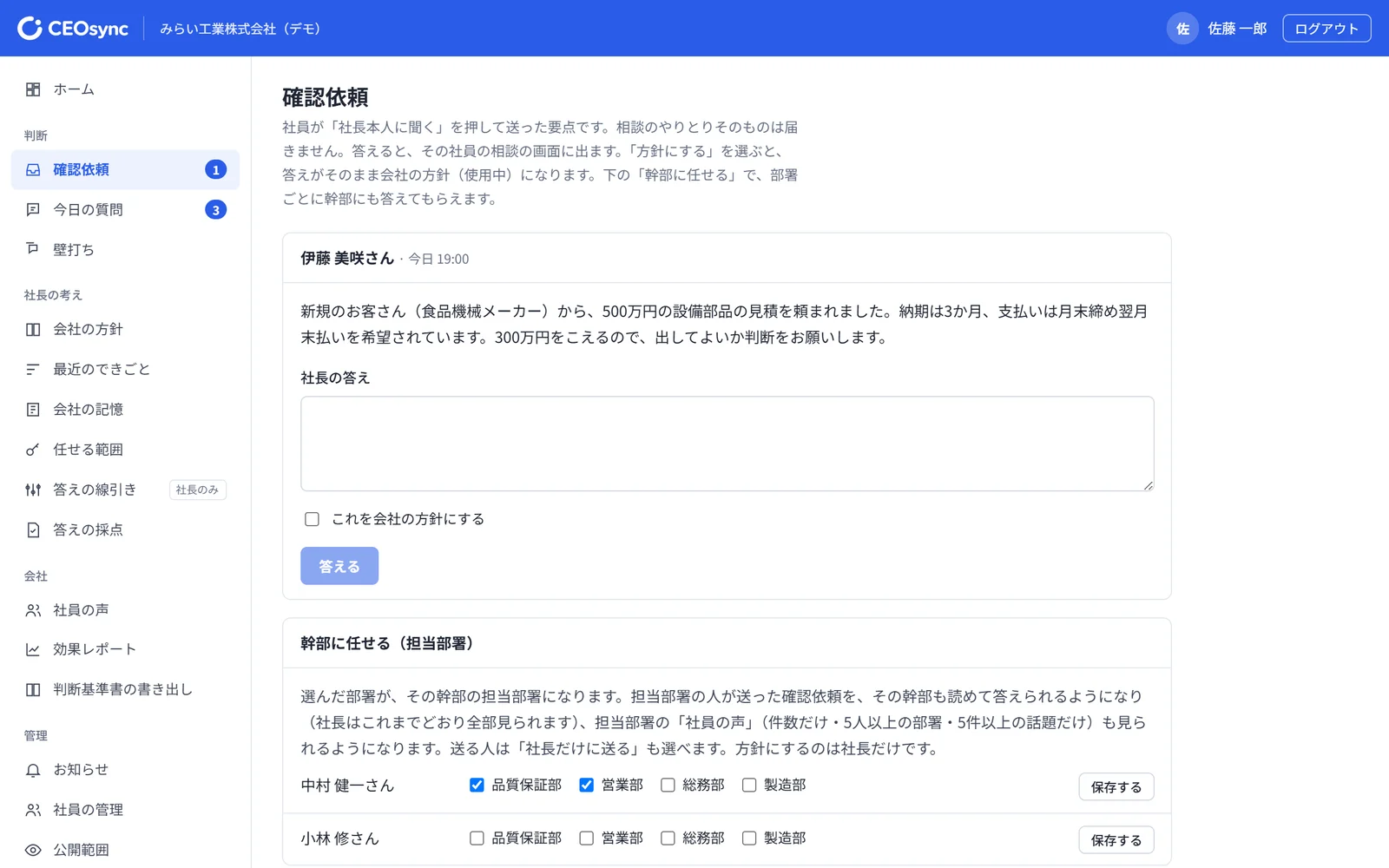Click the 会社の方針 book icon
1389x868 pixels.
point(33,330)
